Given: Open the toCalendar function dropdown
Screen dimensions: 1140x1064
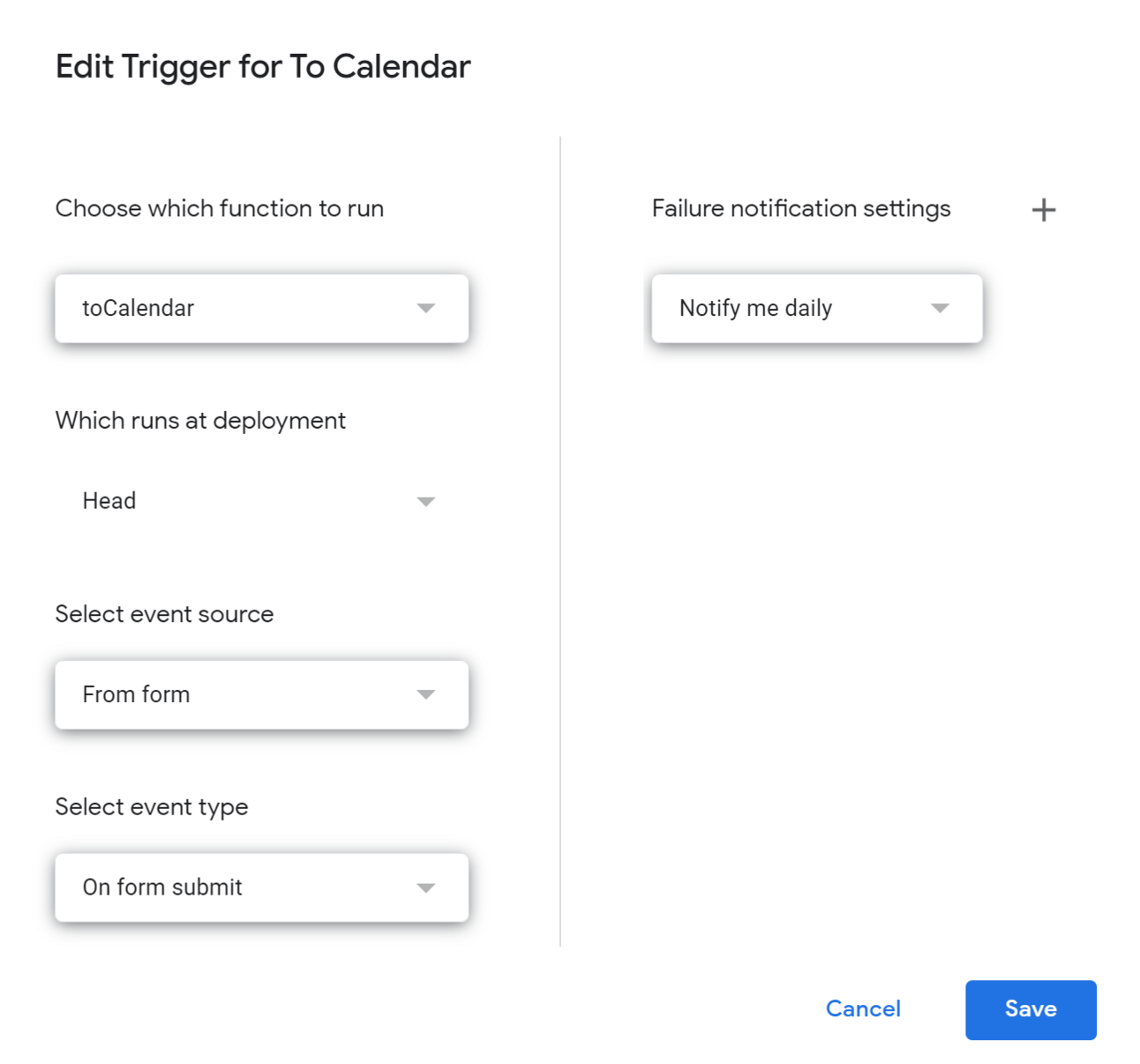Looking at the screenshot, I should click(x=261, y=308).
